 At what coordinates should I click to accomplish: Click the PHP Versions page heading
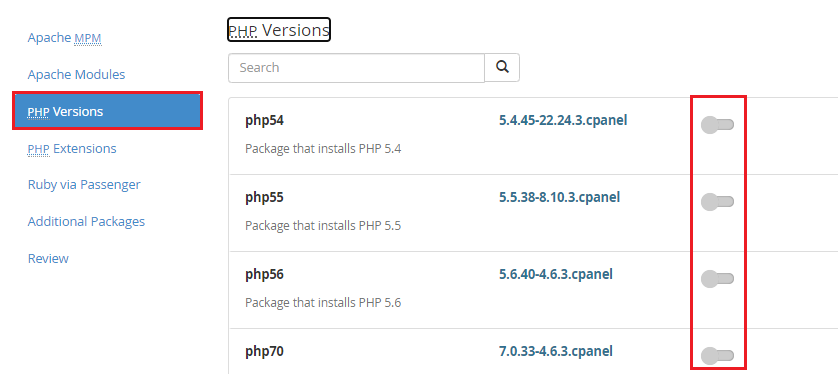279,29
